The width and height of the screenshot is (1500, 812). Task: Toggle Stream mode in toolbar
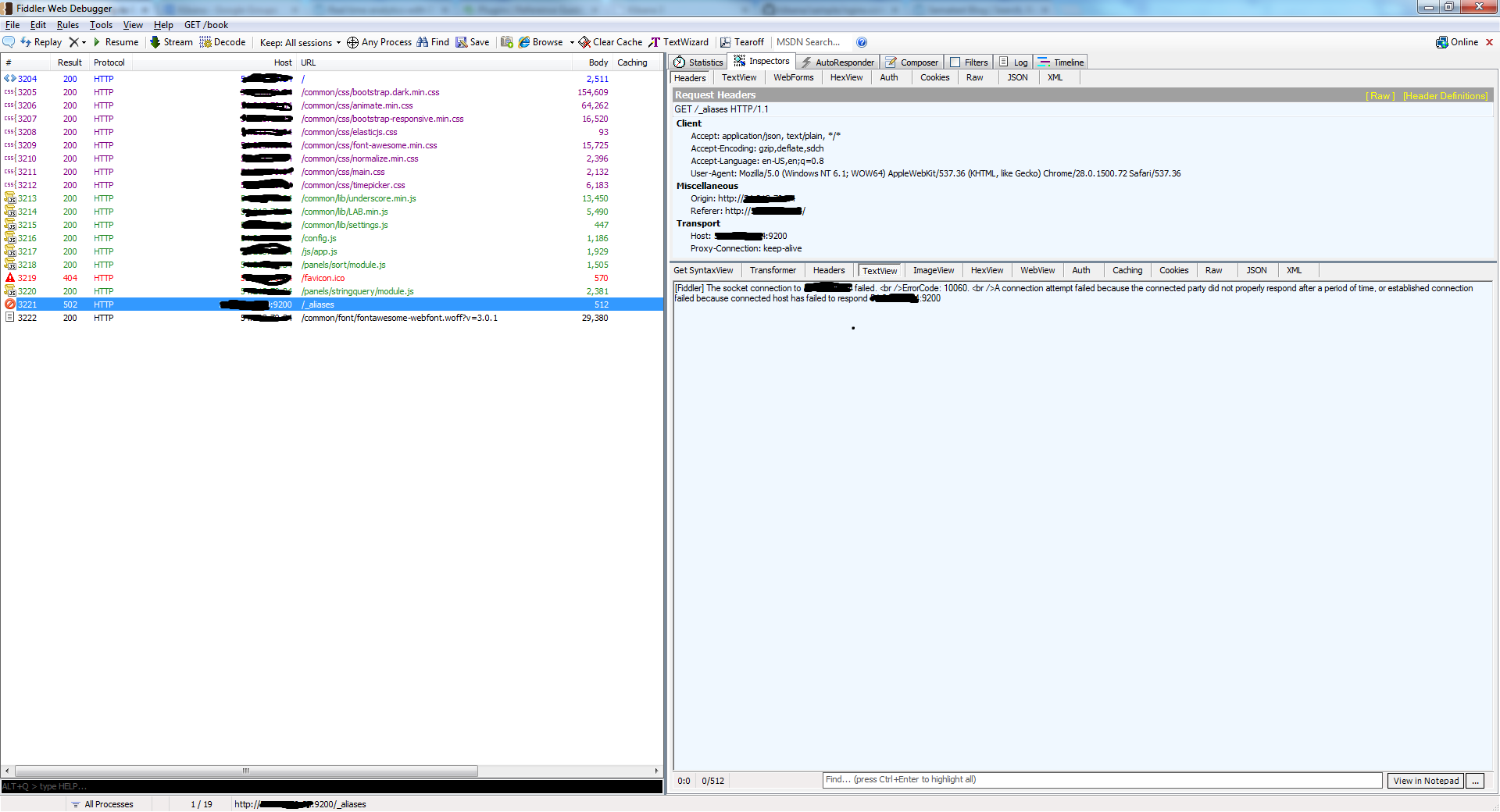coord(171,42)
